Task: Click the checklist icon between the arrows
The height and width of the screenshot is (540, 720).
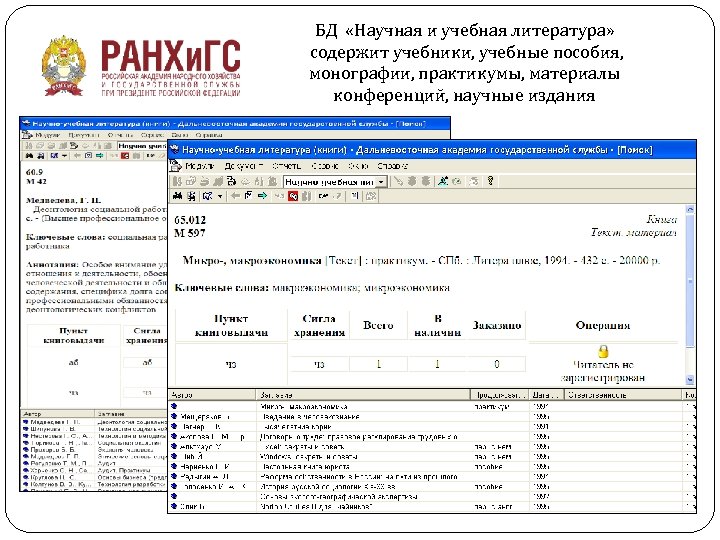Action: click(x=248, y=196)
